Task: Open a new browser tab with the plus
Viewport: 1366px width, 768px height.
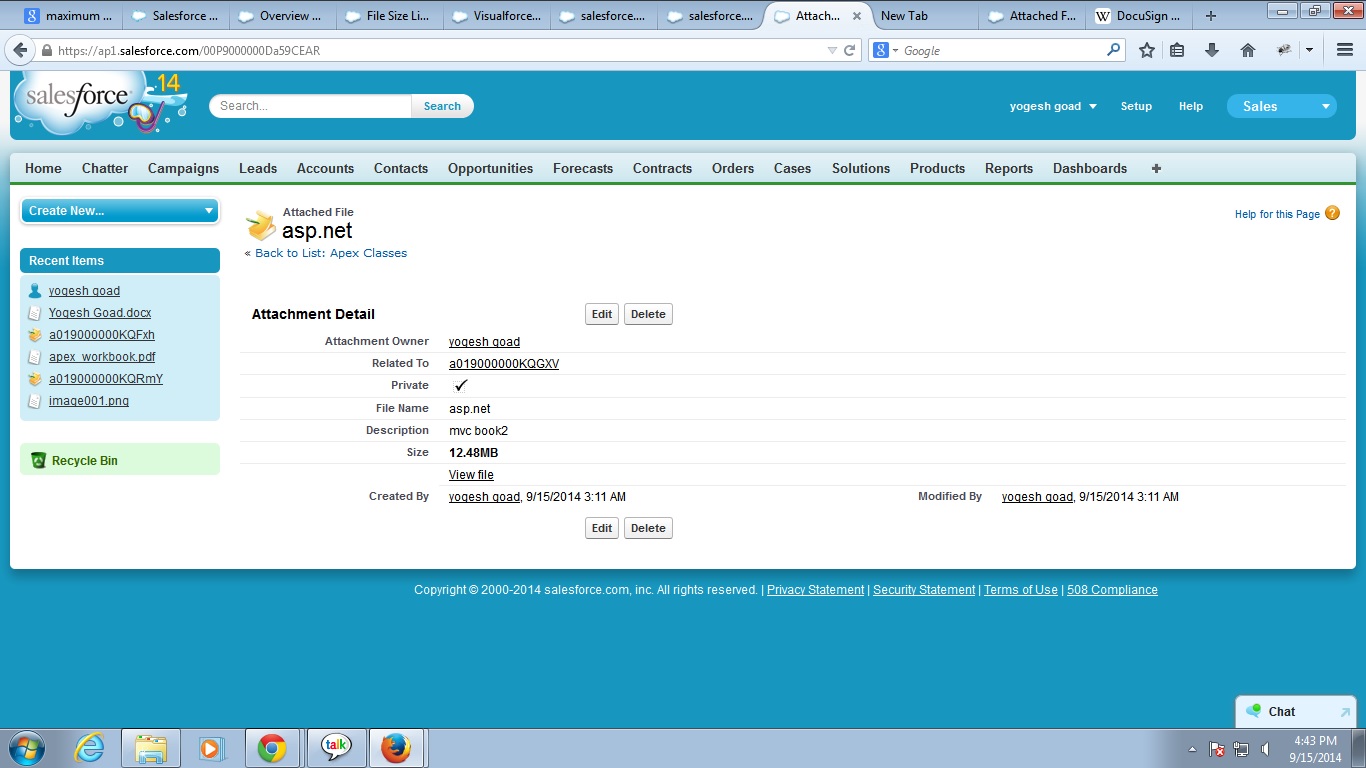Action: 1211,16
